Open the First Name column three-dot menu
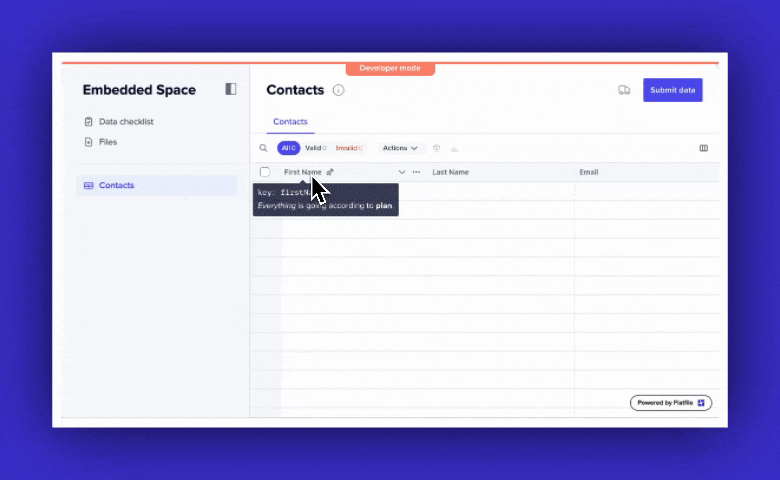 [416, 172]
